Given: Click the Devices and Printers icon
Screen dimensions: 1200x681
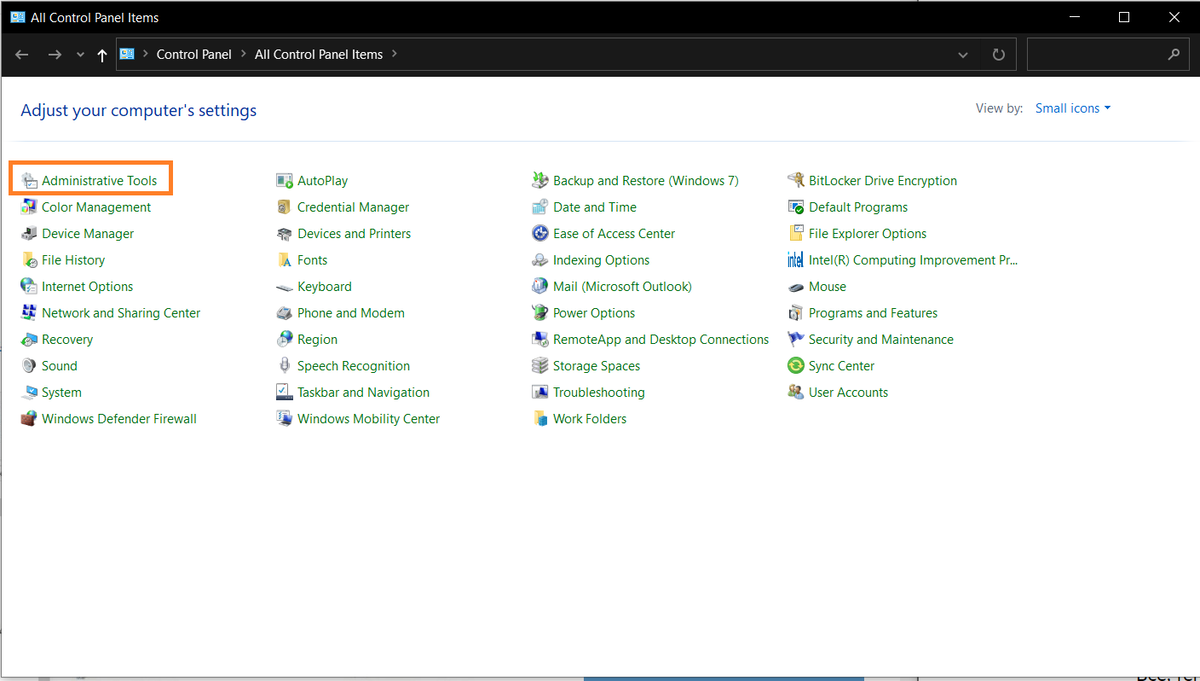Looking at the screenshot, I should (284, 234).
